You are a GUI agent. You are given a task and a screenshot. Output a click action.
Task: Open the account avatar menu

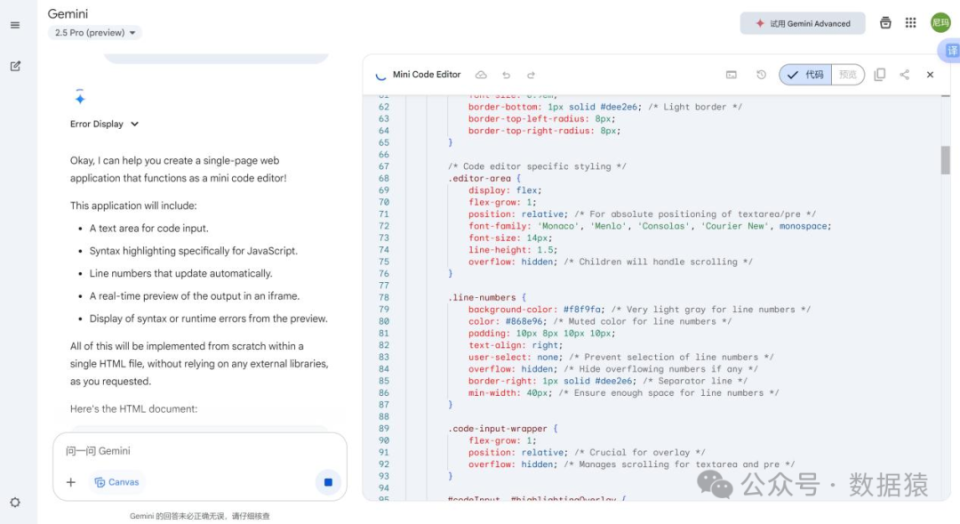point(940,23)
